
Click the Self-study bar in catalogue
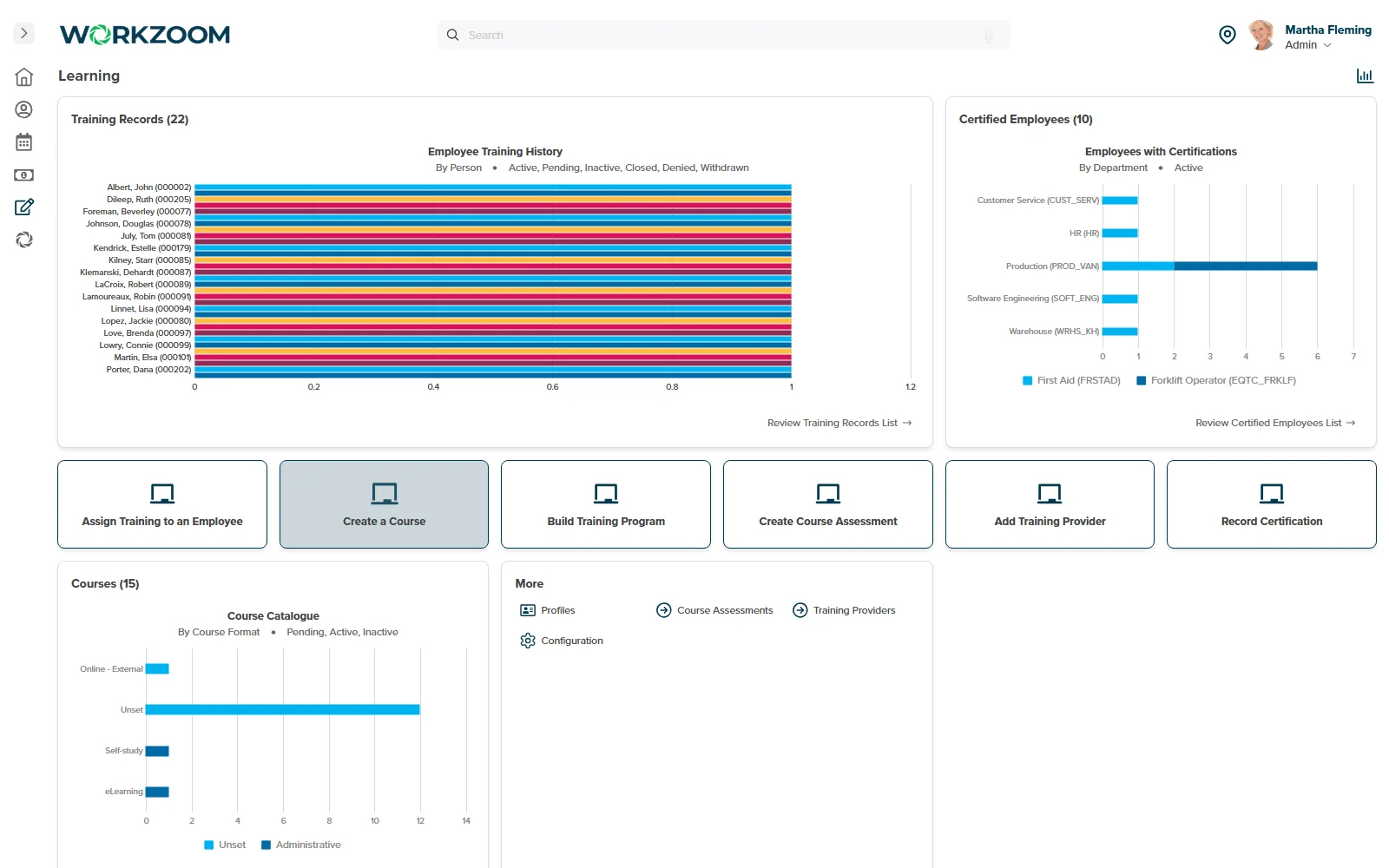157,751
